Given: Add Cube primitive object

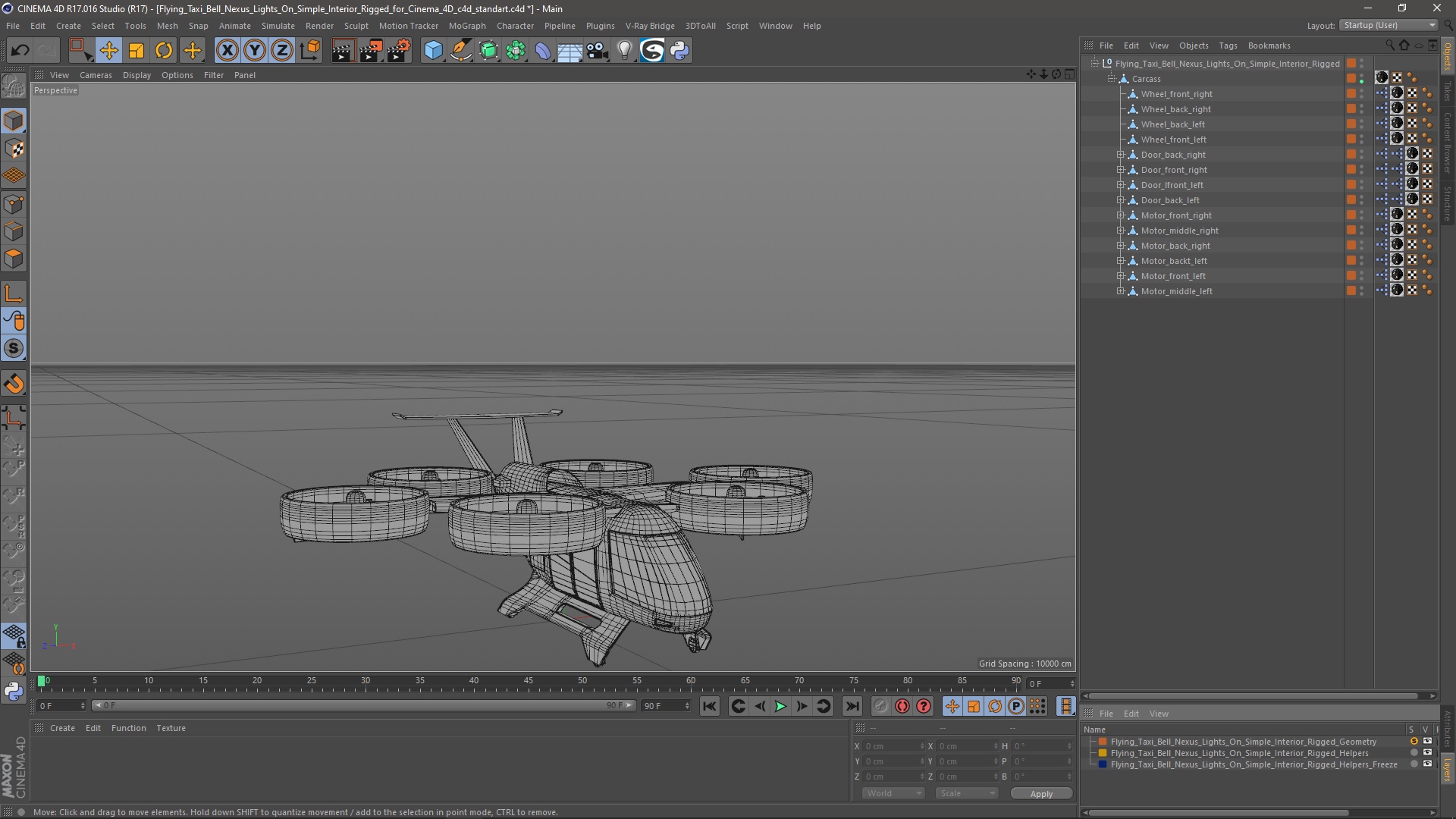Looking at the screenshot, I should (x=433, y=51).
